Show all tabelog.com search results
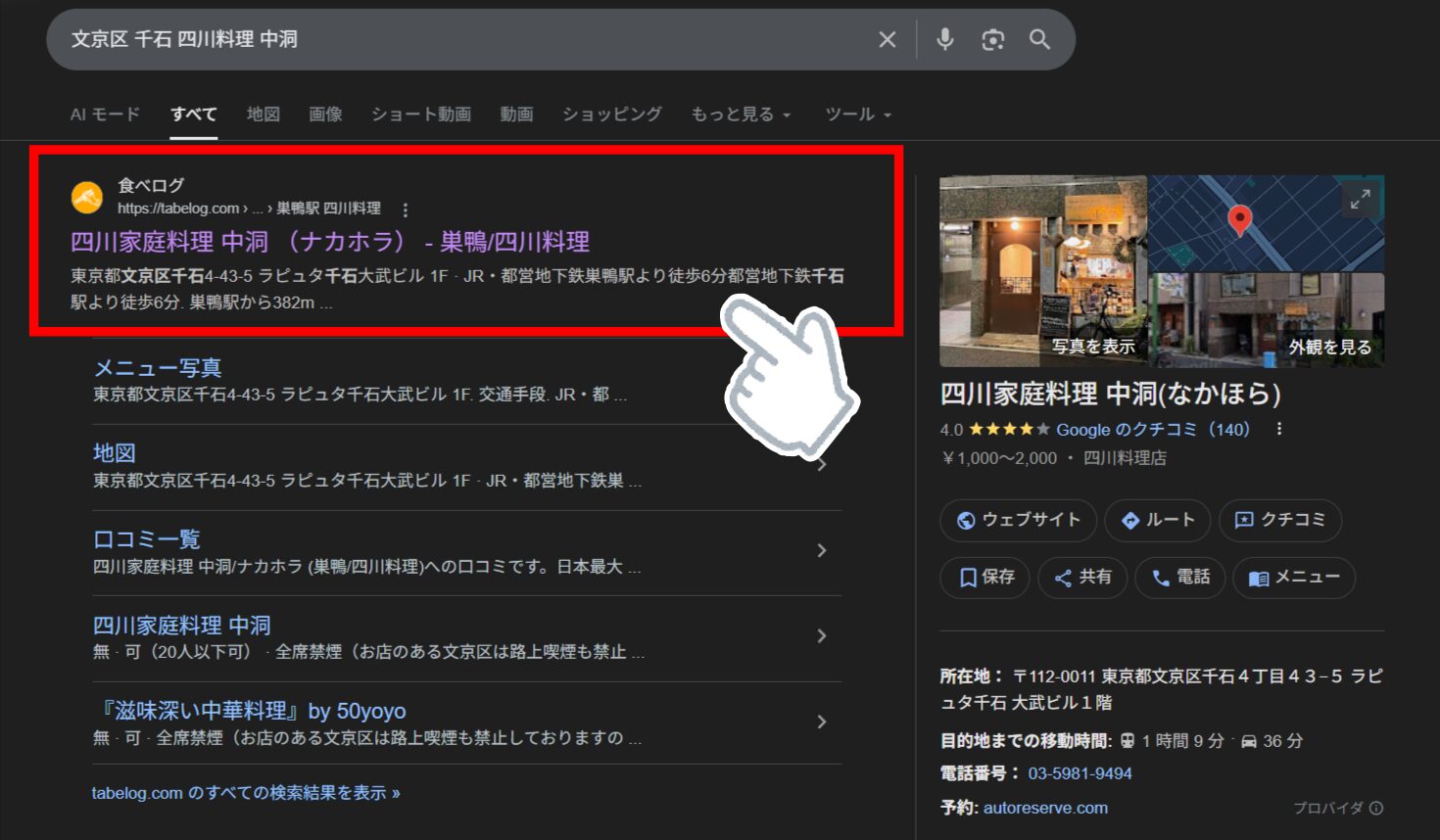Image resolution: width=1440 pixels, height=840 pixels. click(x=242, y=792)
